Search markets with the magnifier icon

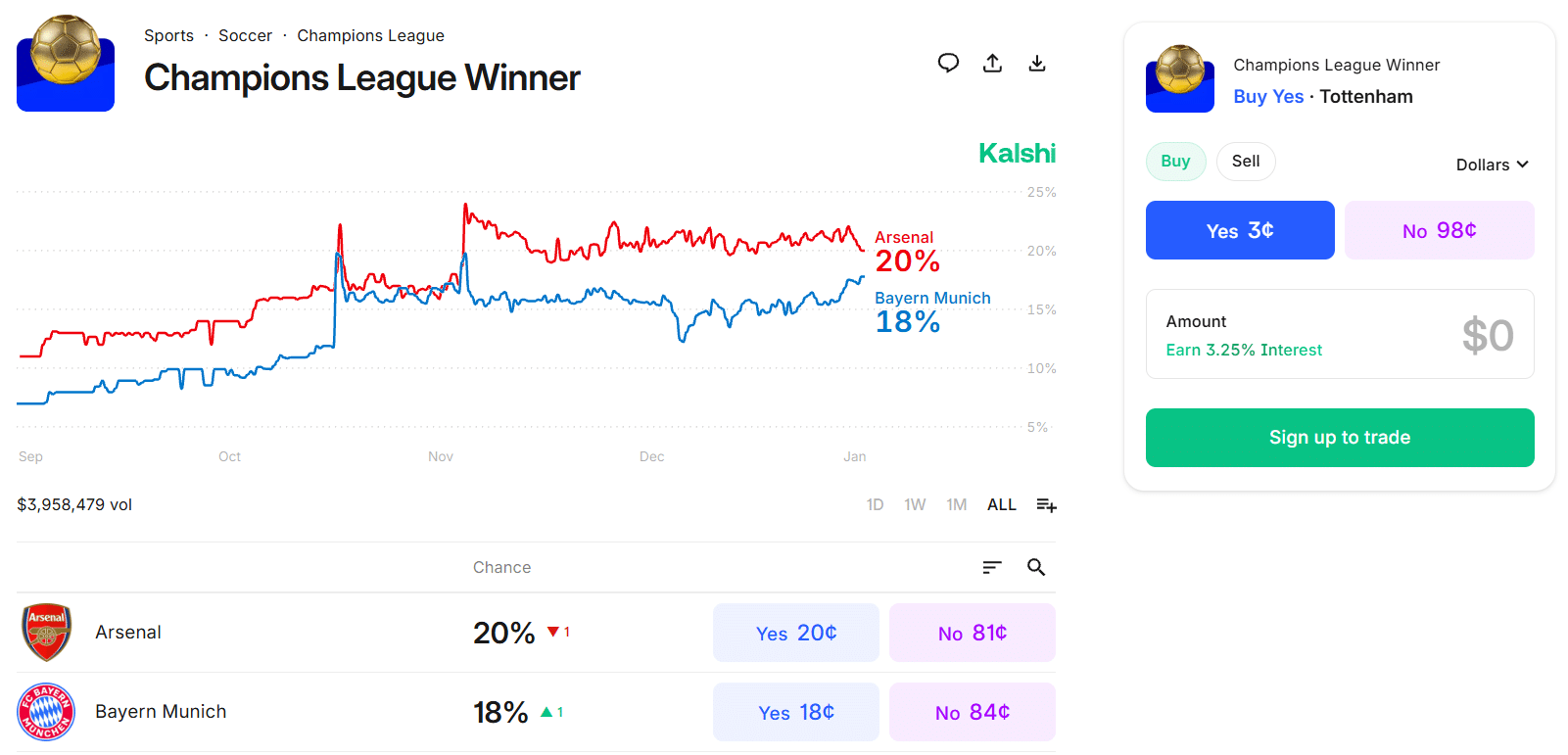click(1036, 567)
